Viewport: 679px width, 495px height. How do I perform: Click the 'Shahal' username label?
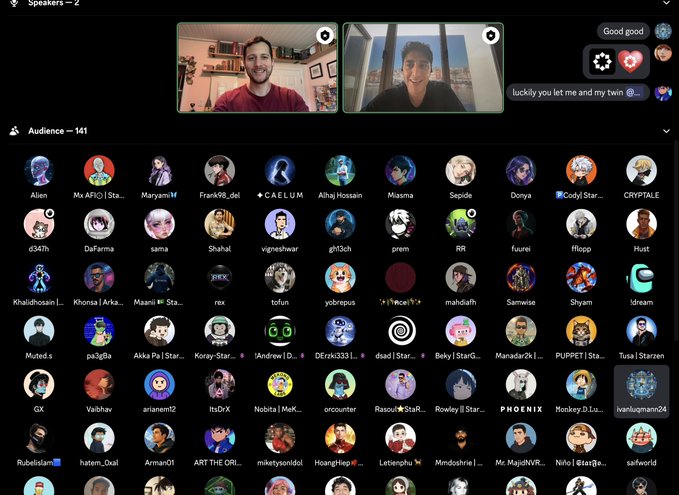(220, 249)
